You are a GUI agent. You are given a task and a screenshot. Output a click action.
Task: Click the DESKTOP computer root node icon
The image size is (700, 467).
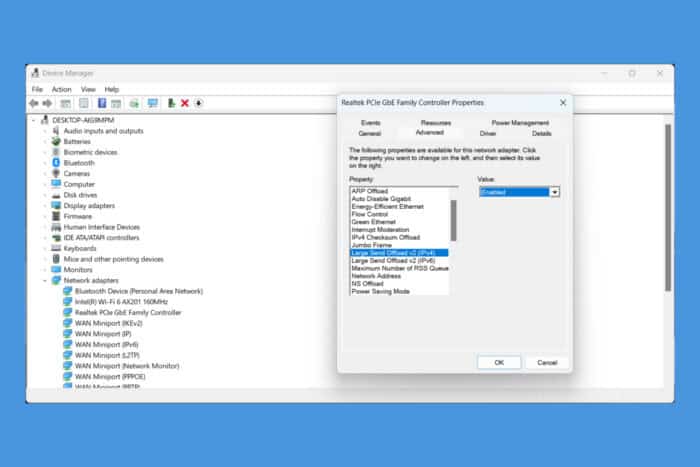(45, 120)
